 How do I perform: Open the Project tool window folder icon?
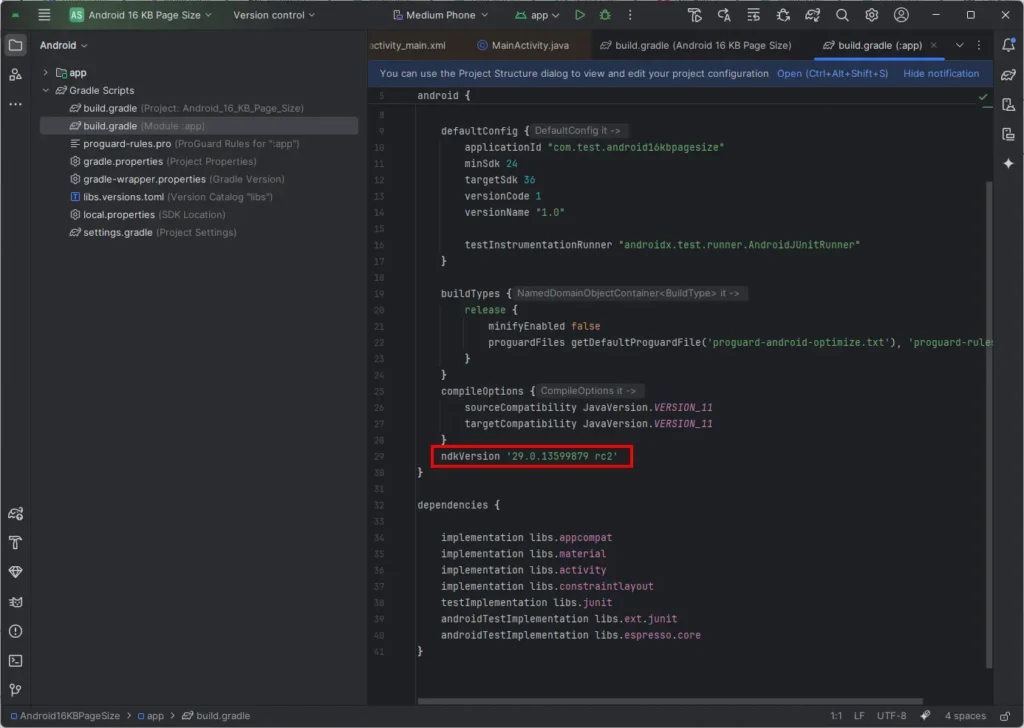click(16, 45)
